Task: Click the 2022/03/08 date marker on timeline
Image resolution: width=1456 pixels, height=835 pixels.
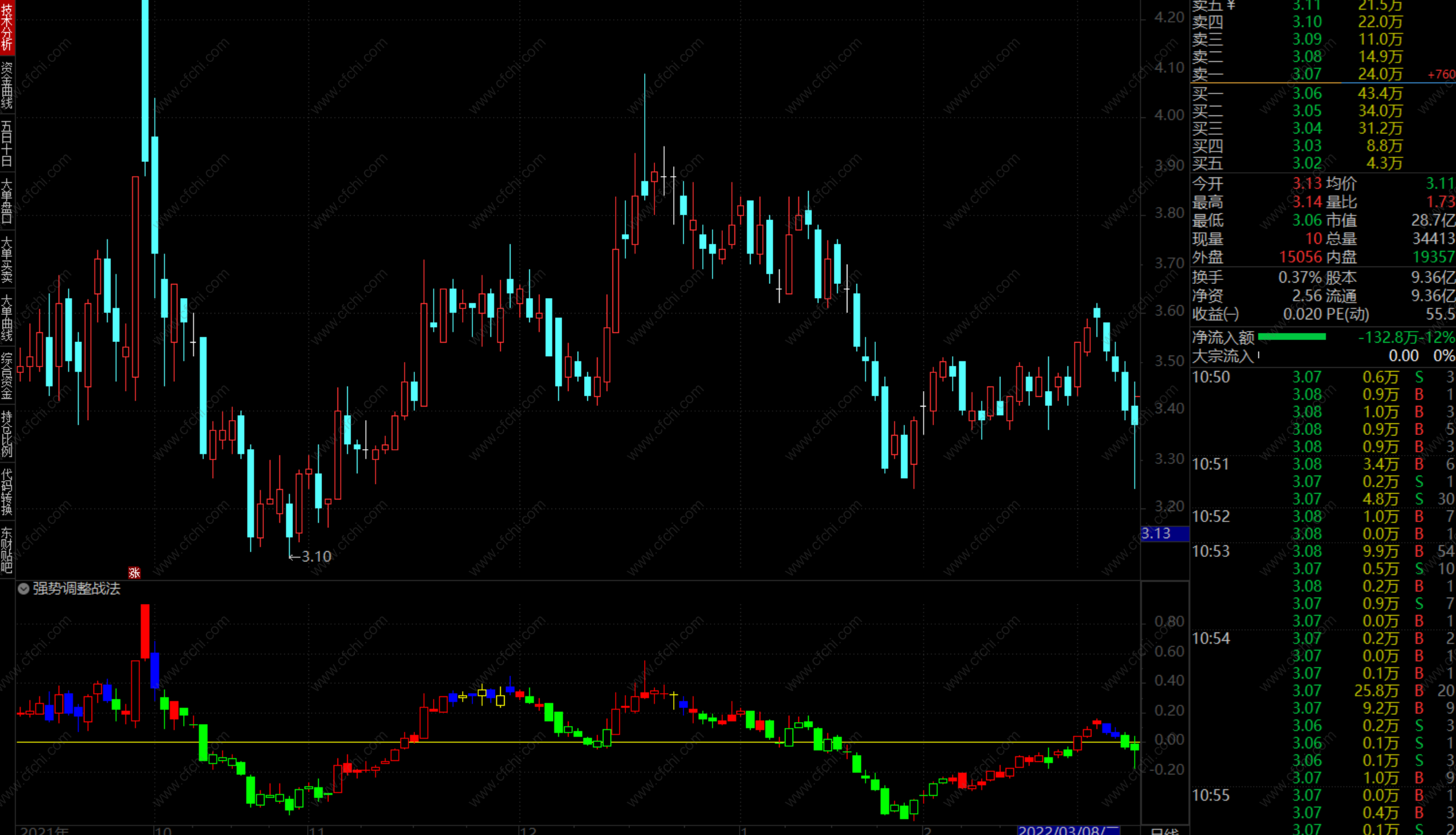Action: point(1068,830)
